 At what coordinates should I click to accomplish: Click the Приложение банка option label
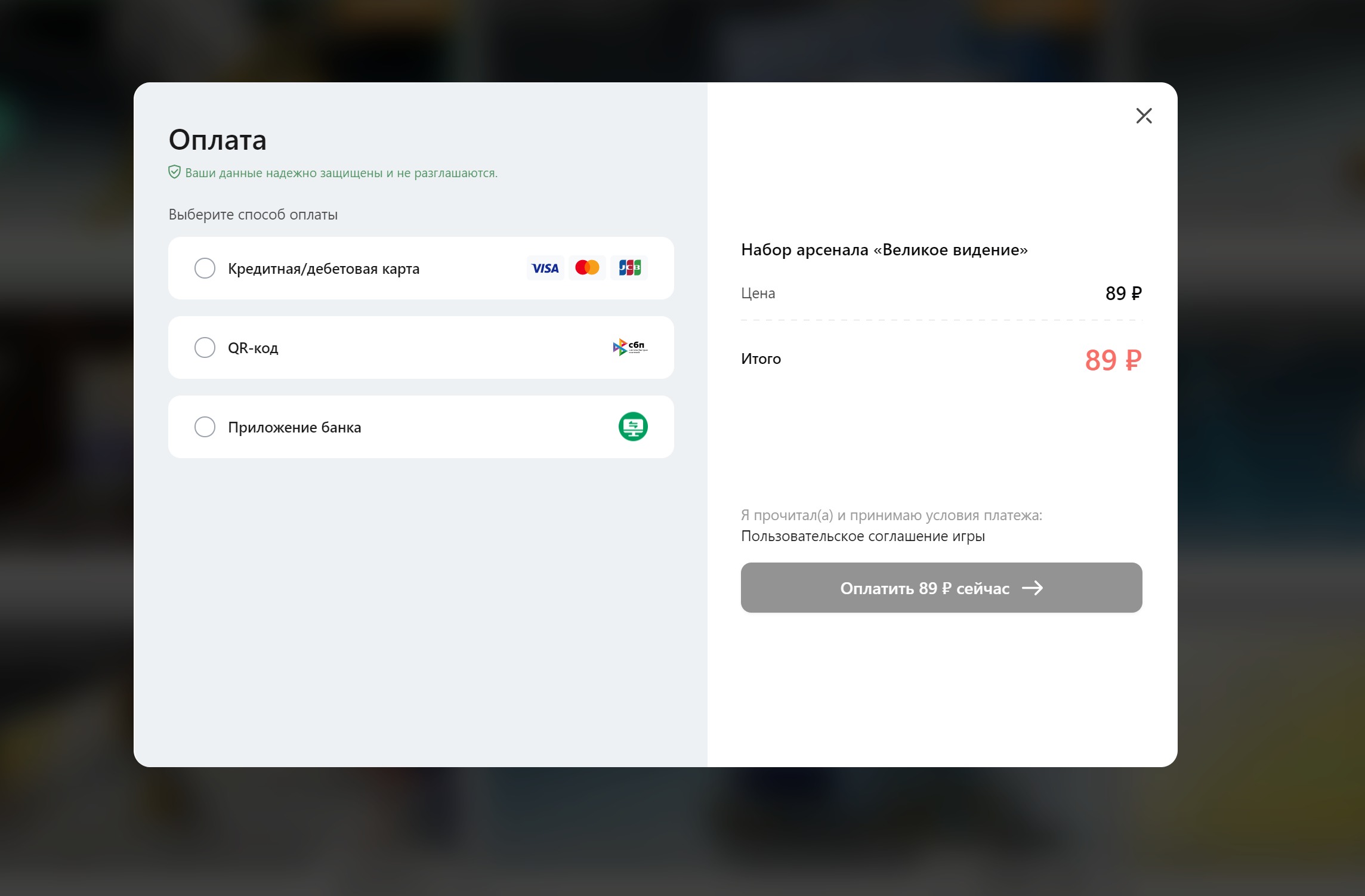pyautogui.click(x=294, y=428)
